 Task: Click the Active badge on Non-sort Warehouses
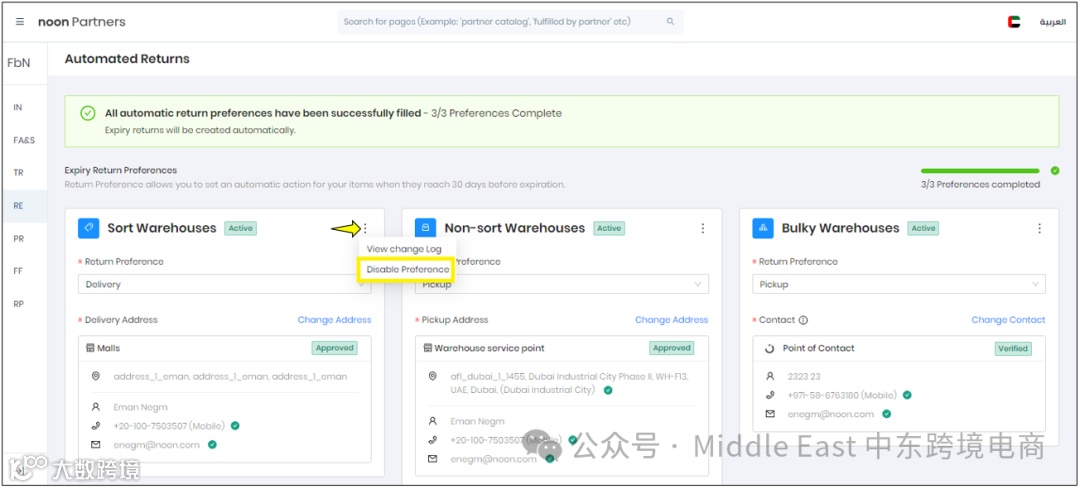[609, 229]
